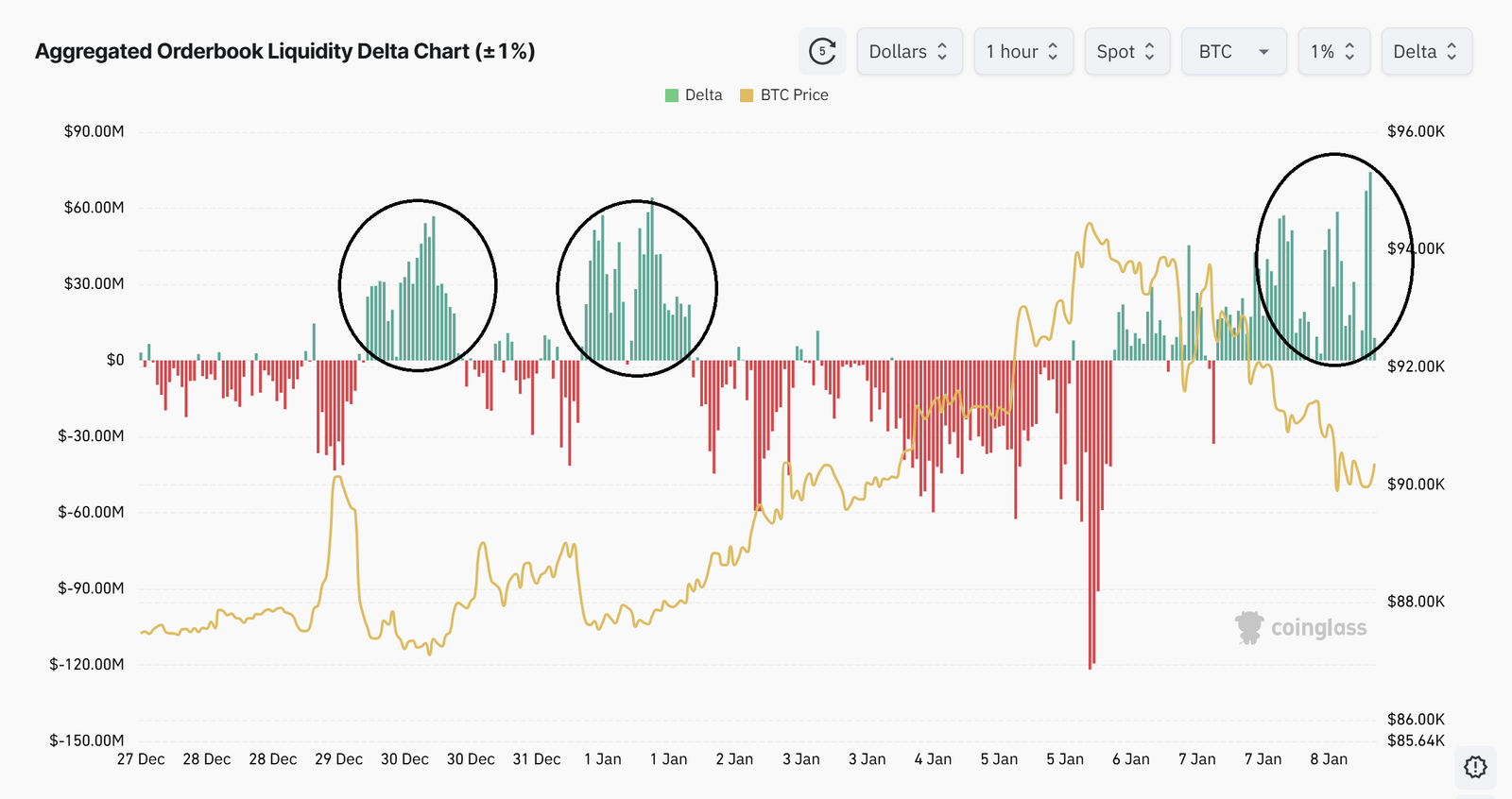The width and height of the screenshot is (1512, 799).
Task: Change the 1% depth range selector
Action: click(x=1333, y=52)
